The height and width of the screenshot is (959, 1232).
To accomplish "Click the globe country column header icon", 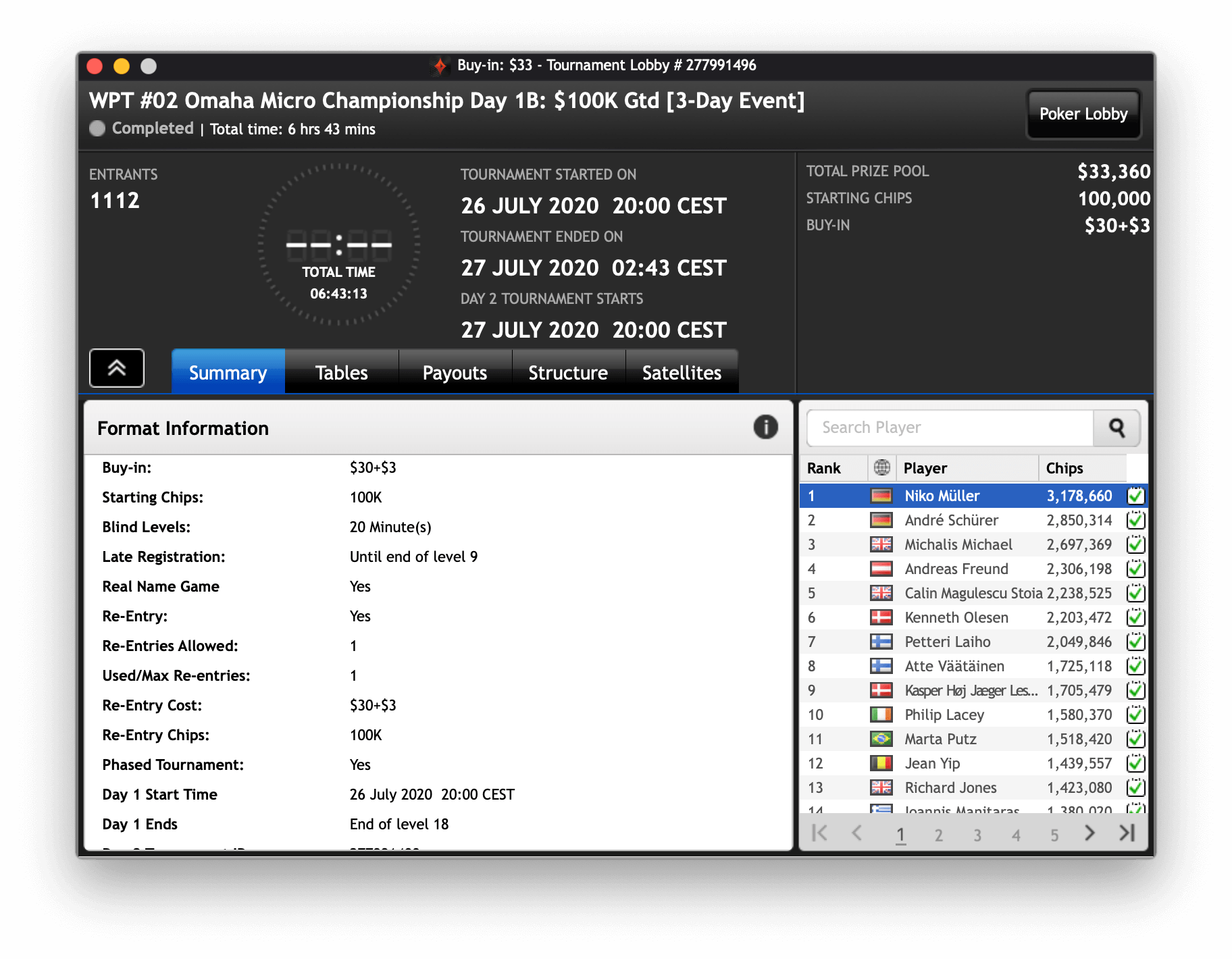I will click(881, 467).
